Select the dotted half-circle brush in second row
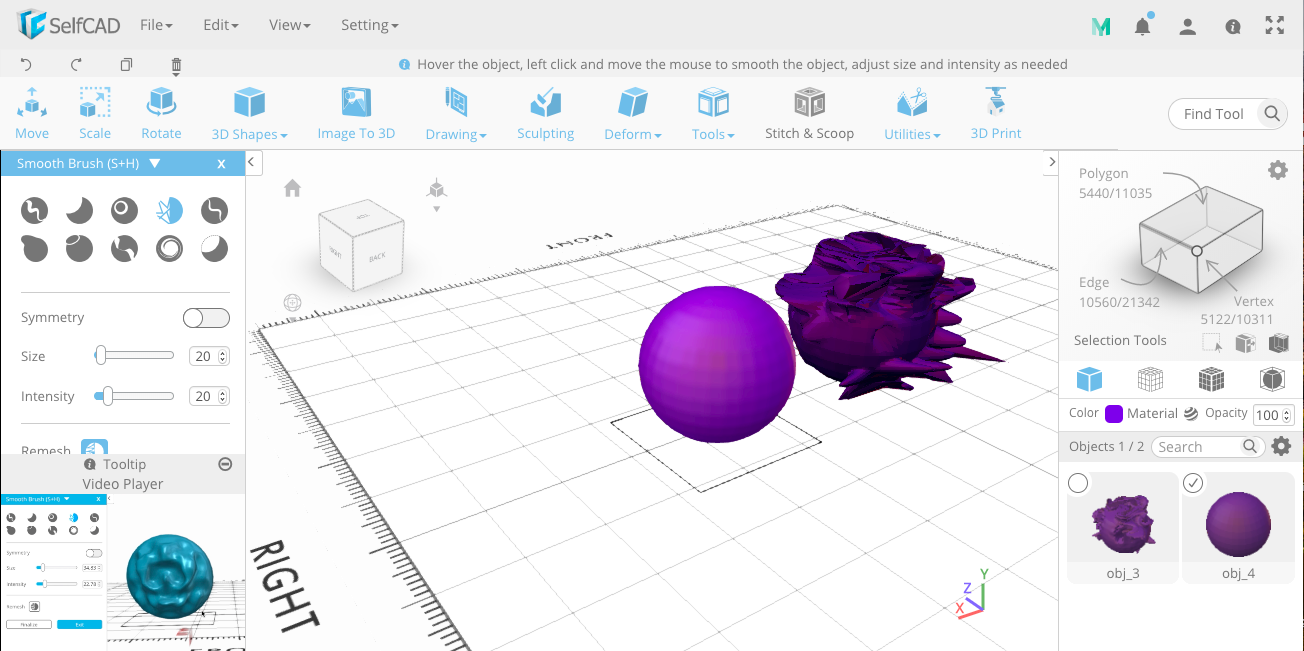 (x=214, y=248)
